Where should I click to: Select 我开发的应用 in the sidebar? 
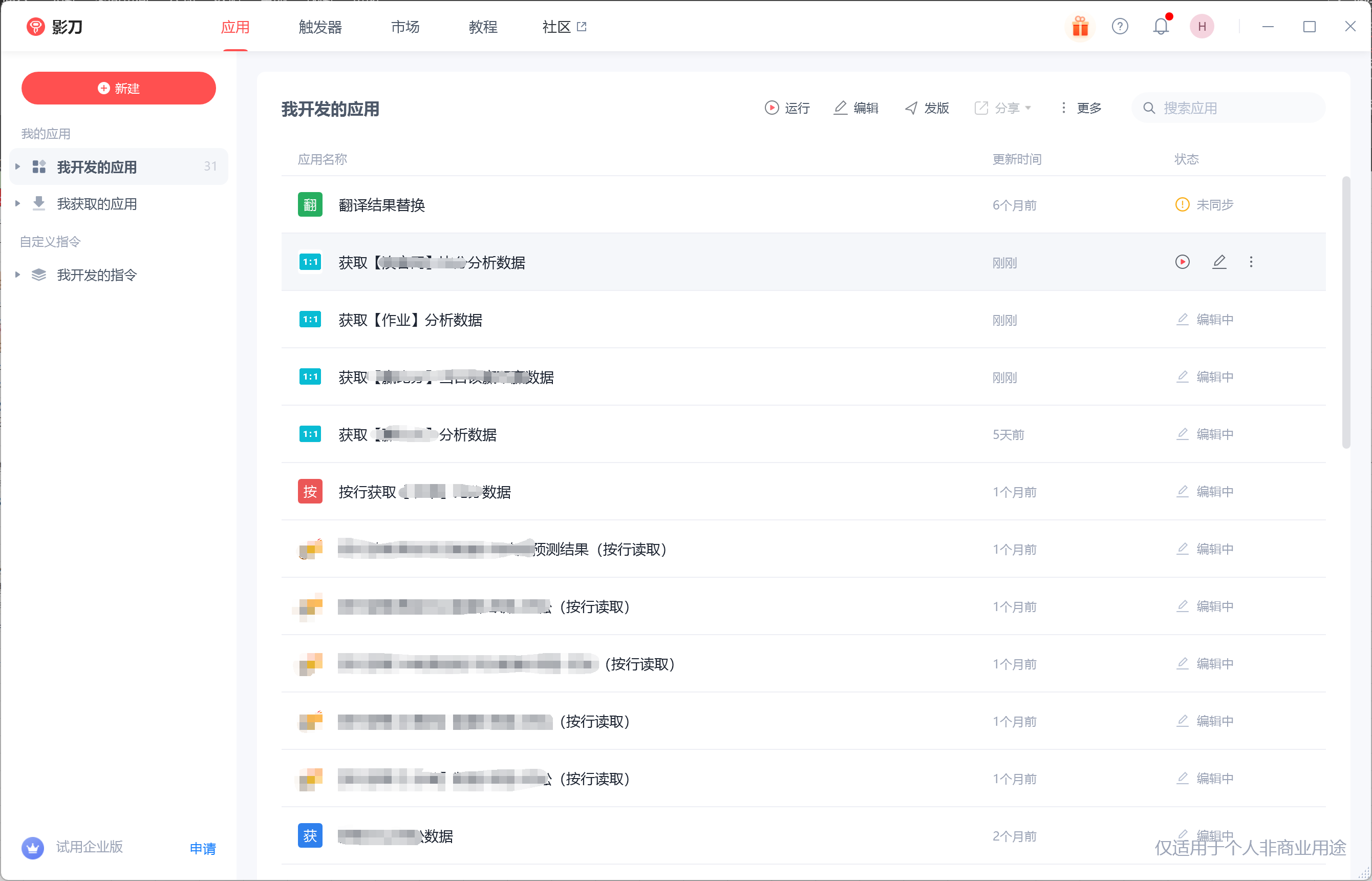click(x=118, y=166)
